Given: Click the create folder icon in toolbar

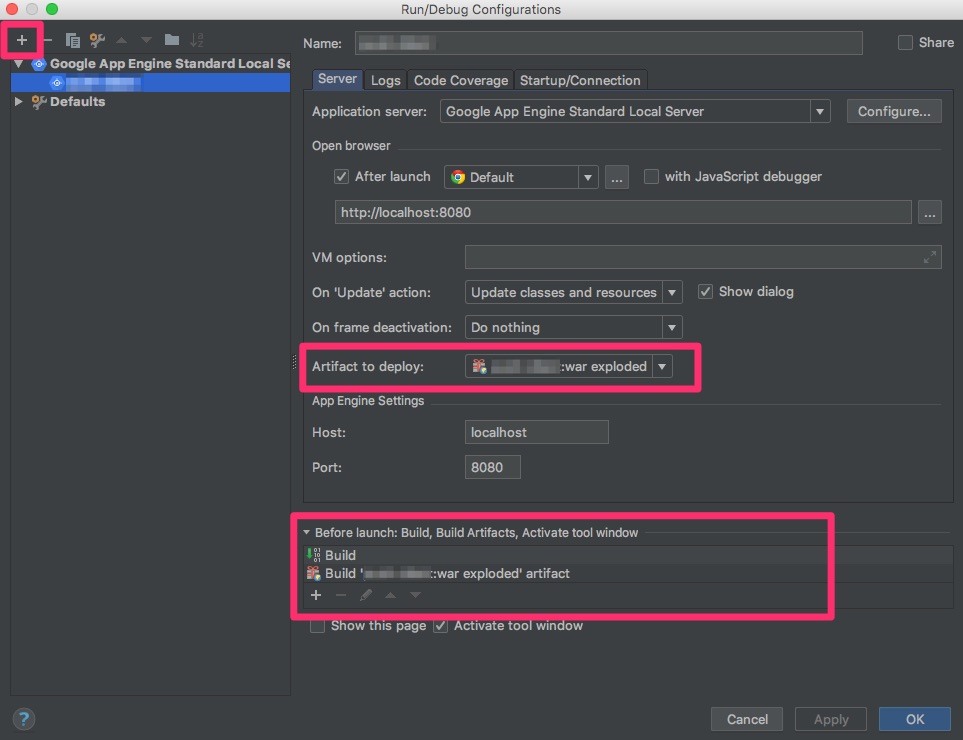Looking at the screenshot, I should pos(172,40).
